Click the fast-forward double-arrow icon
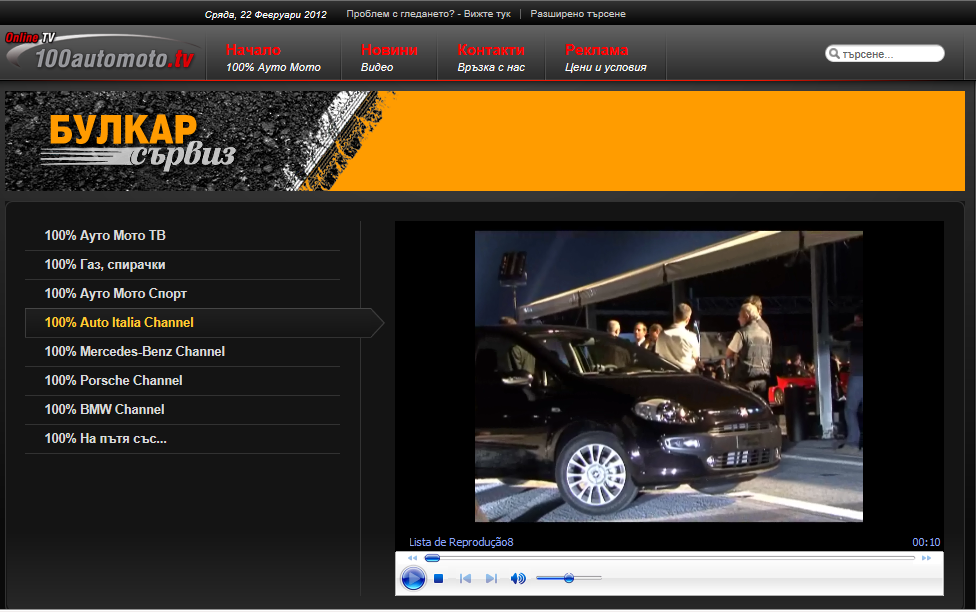This screenshot has height=612, width=976. [926, 558]
